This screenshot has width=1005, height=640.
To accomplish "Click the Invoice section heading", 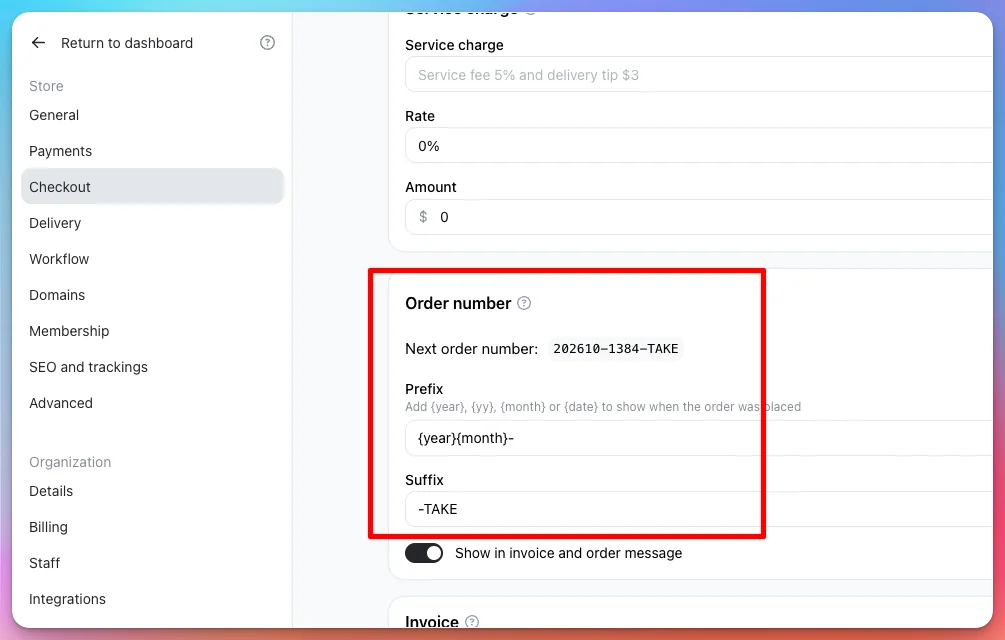I will pyautogui.click(x=432, y=621).
